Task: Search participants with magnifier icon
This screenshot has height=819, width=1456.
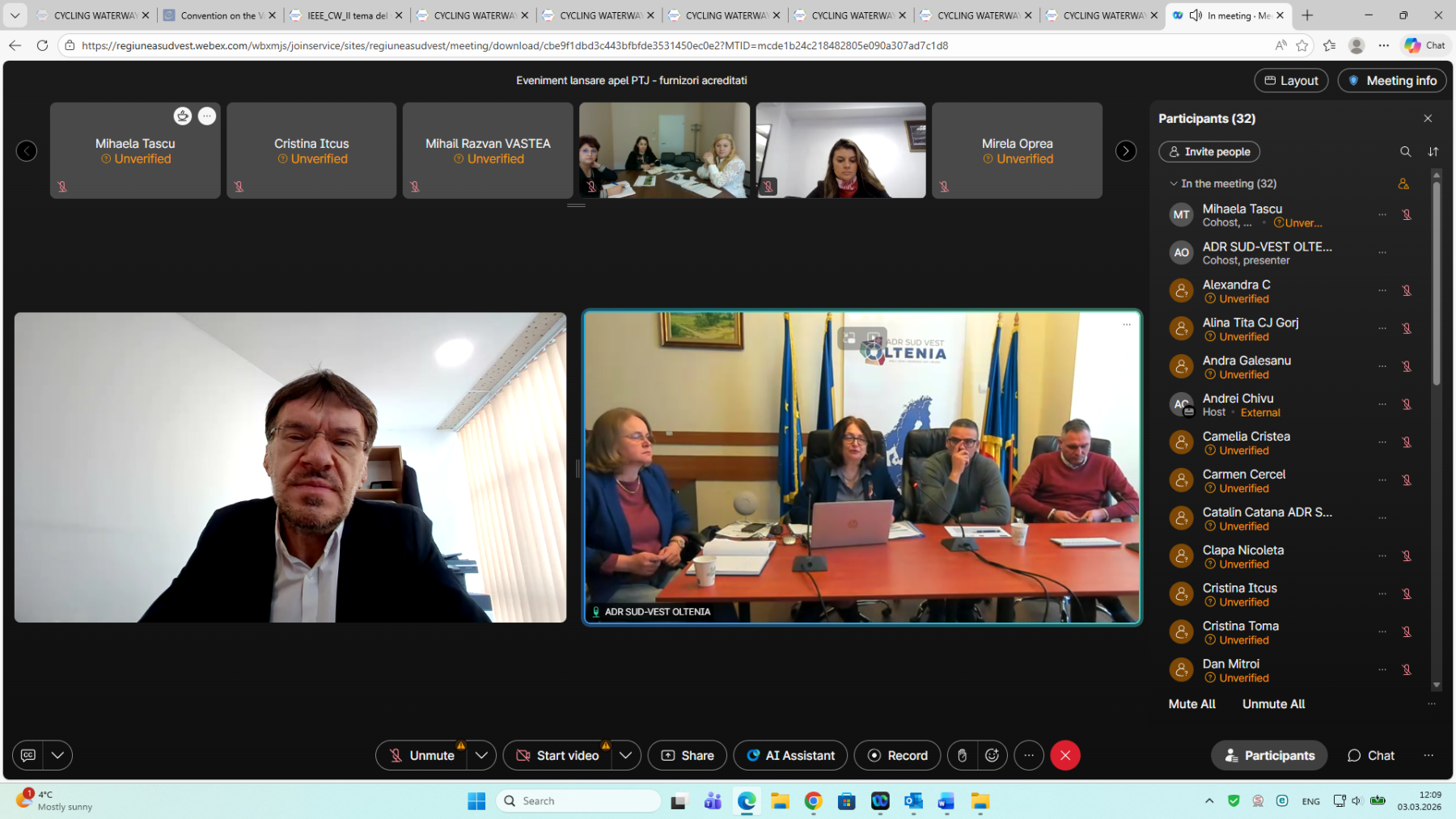Action: tap(1405, 152)
